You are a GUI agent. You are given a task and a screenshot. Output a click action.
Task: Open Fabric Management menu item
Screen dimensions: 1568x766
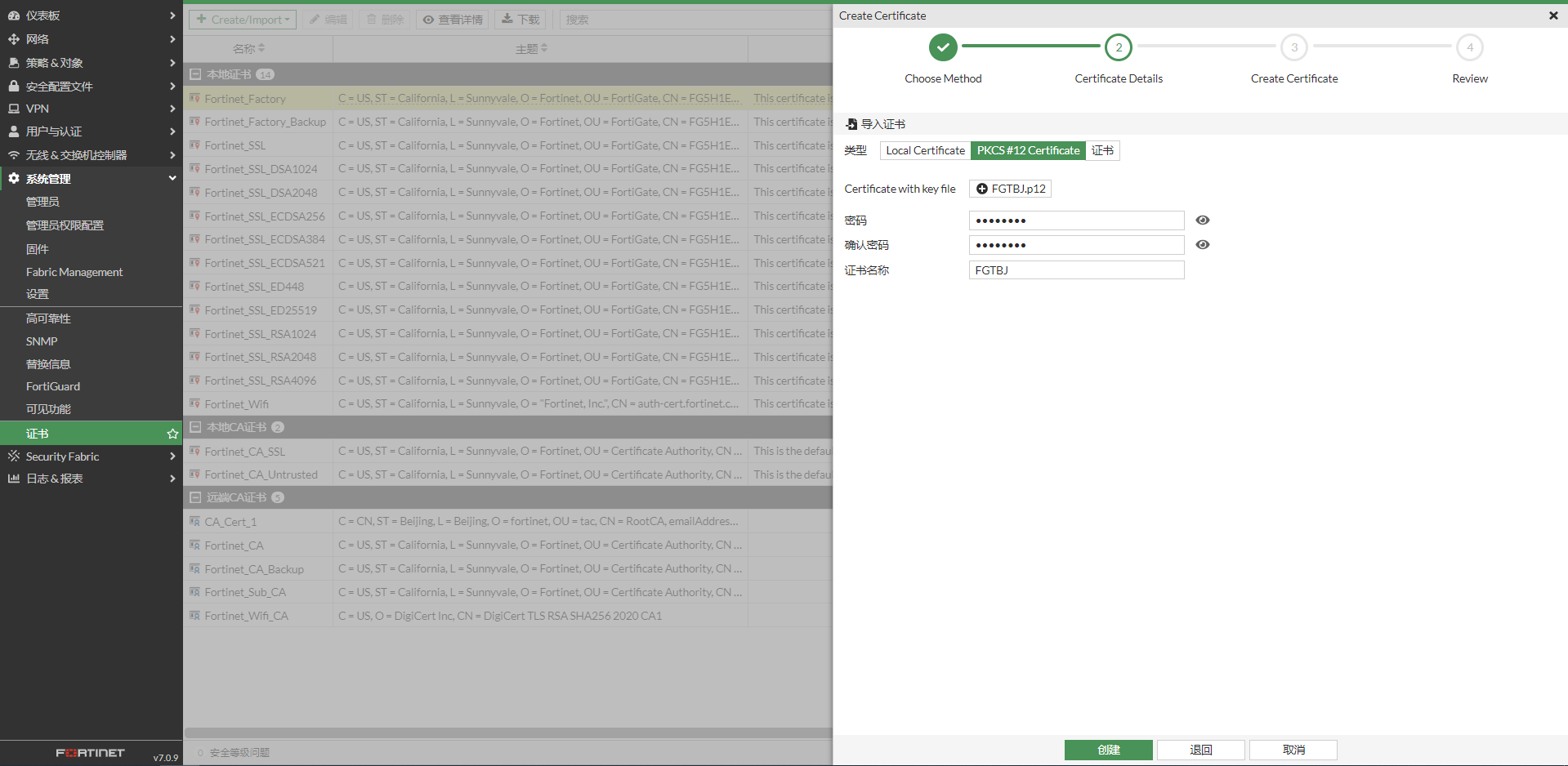click(74, 272)
